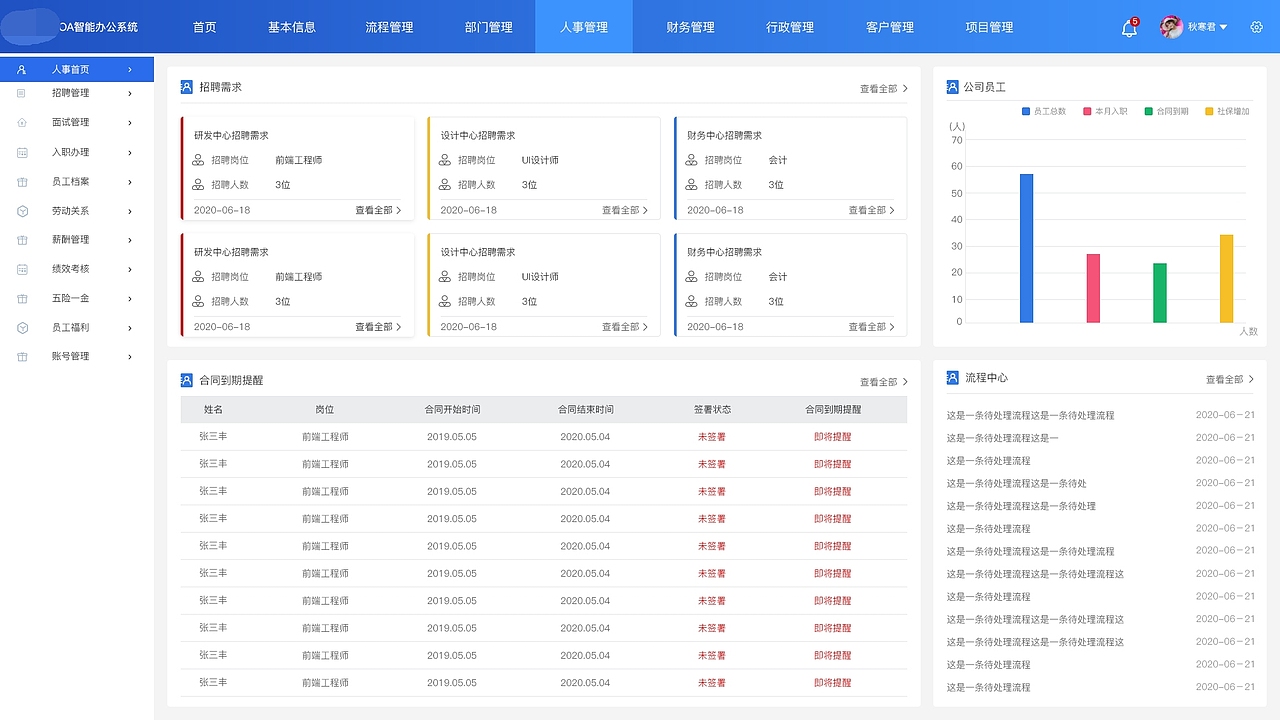The width and height of the screenshot is (1280, 720).
Task: Click 查看全部 in first 研发中心招聘需求 card
Action: point(378,211)
